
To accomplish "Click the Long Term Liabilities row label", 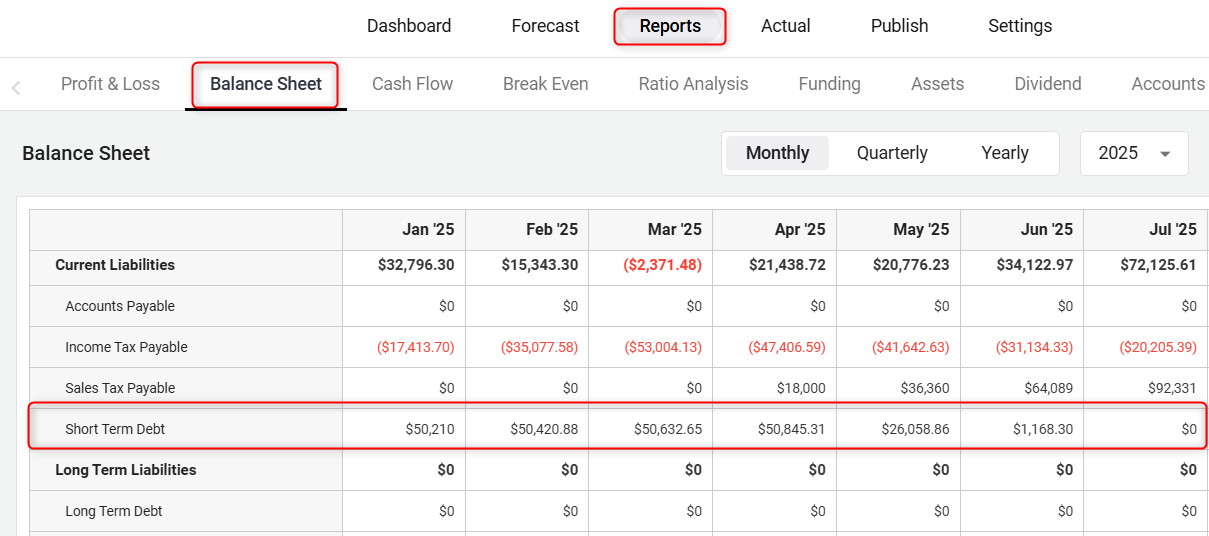I will (126, 470).
